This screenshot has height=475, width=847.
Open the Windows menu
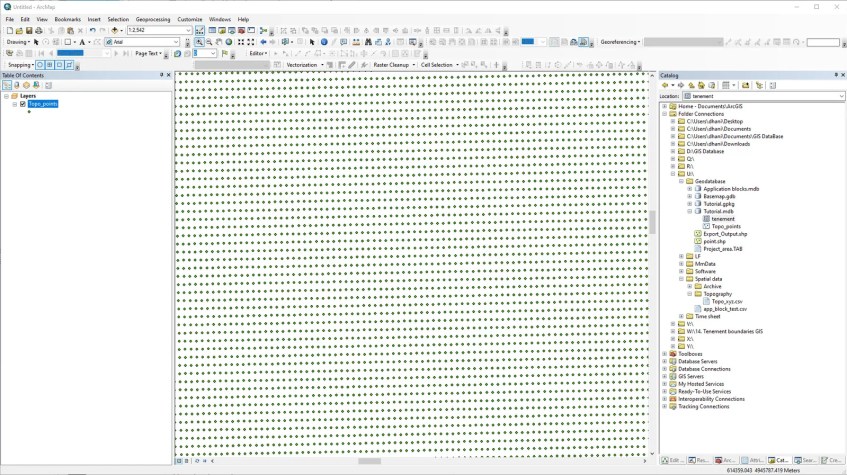click(220, 19)
